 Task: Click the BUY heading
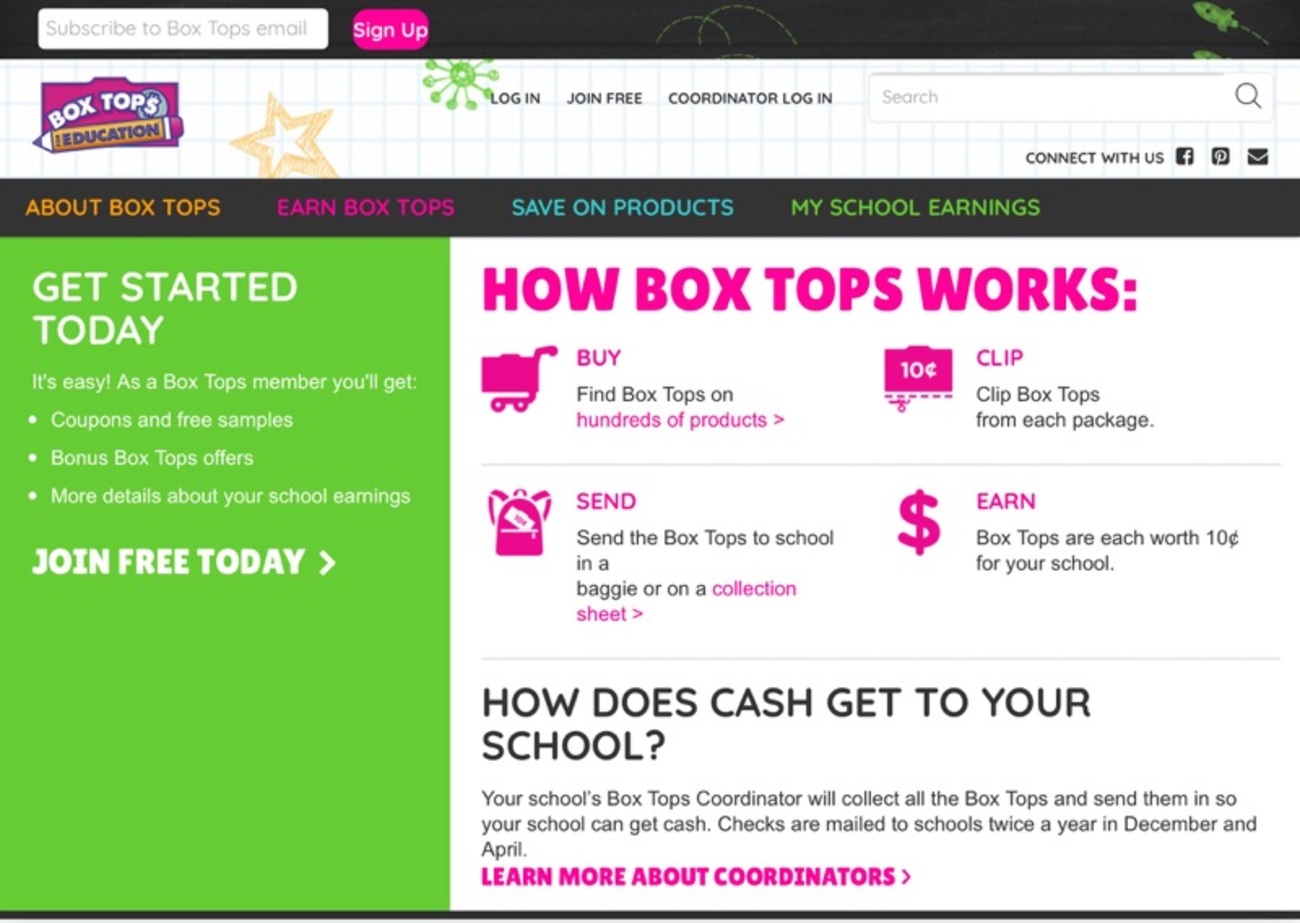[598, 358]
